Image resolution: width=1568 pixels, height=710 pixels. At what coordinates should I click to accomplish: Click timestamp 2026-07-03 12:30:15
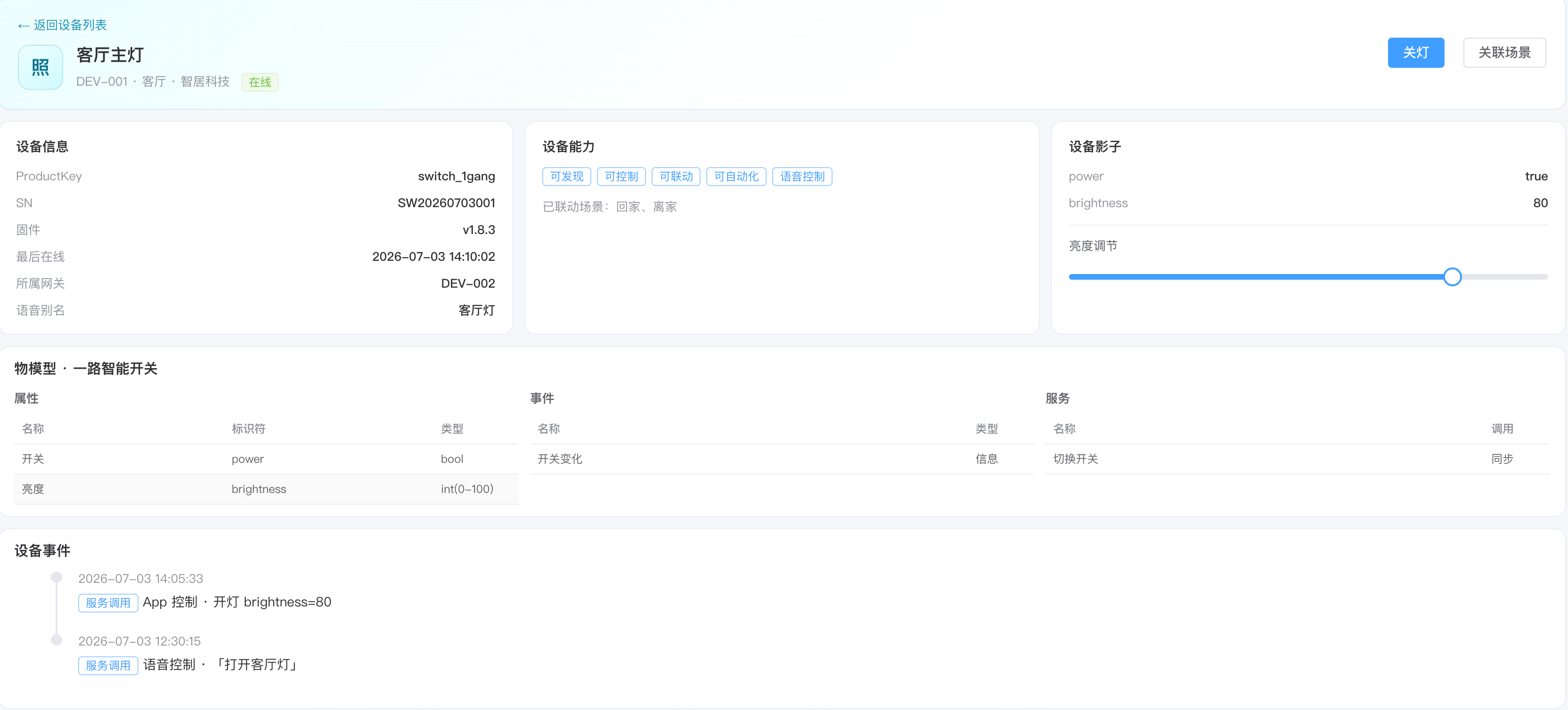point(139,641)
